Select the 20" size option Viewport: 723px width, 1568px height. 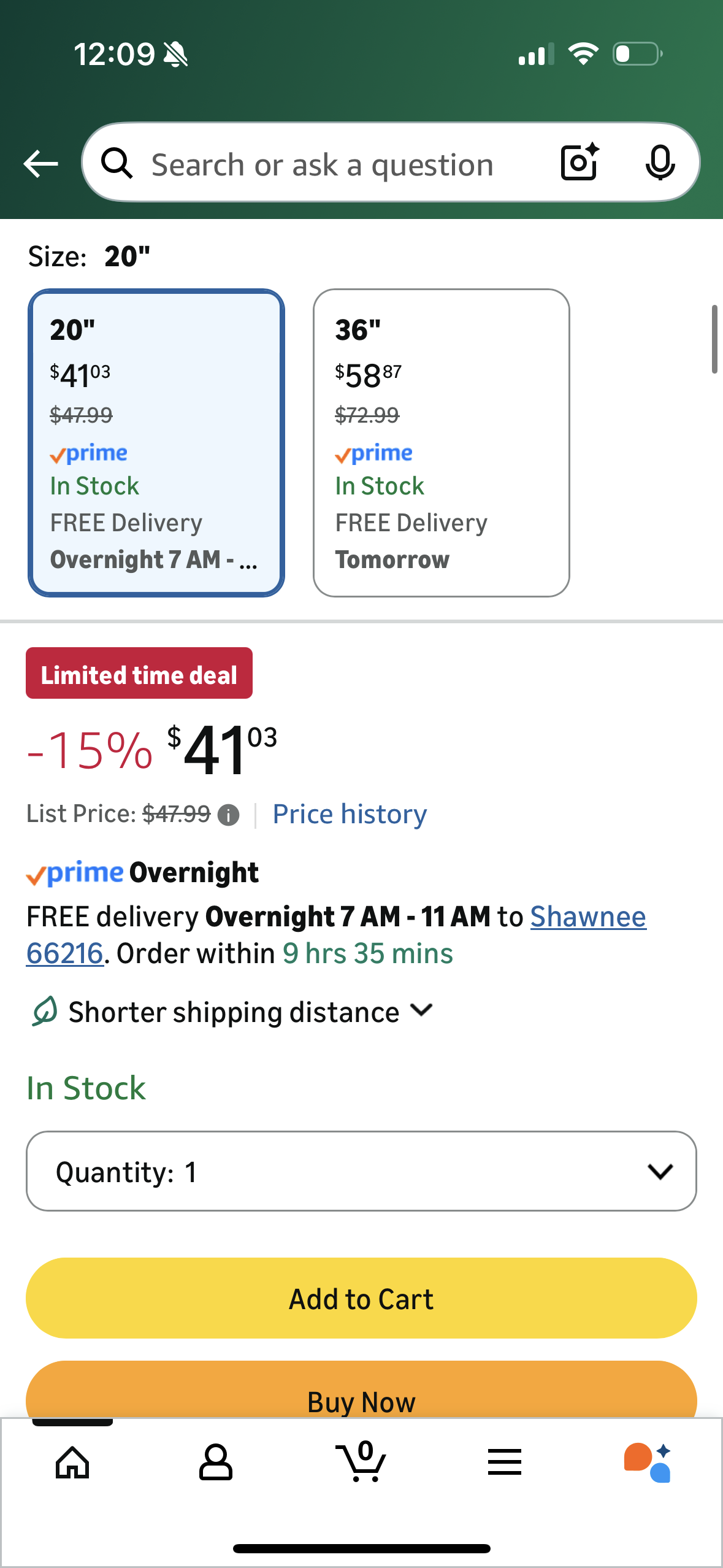click(156, 443)
